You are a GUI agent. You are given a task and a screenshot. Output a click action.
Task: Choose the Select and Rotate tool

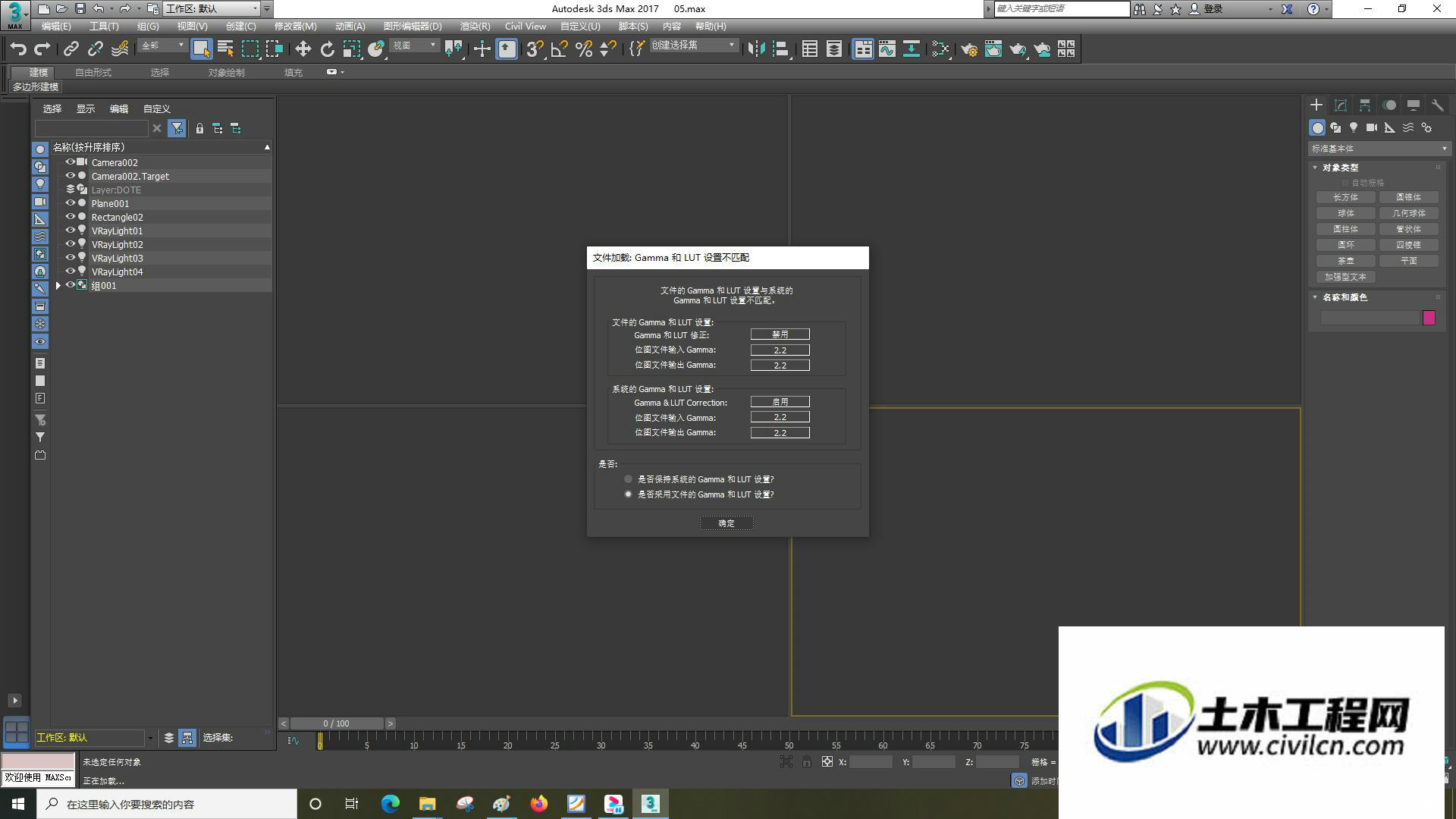click(327, 49)
